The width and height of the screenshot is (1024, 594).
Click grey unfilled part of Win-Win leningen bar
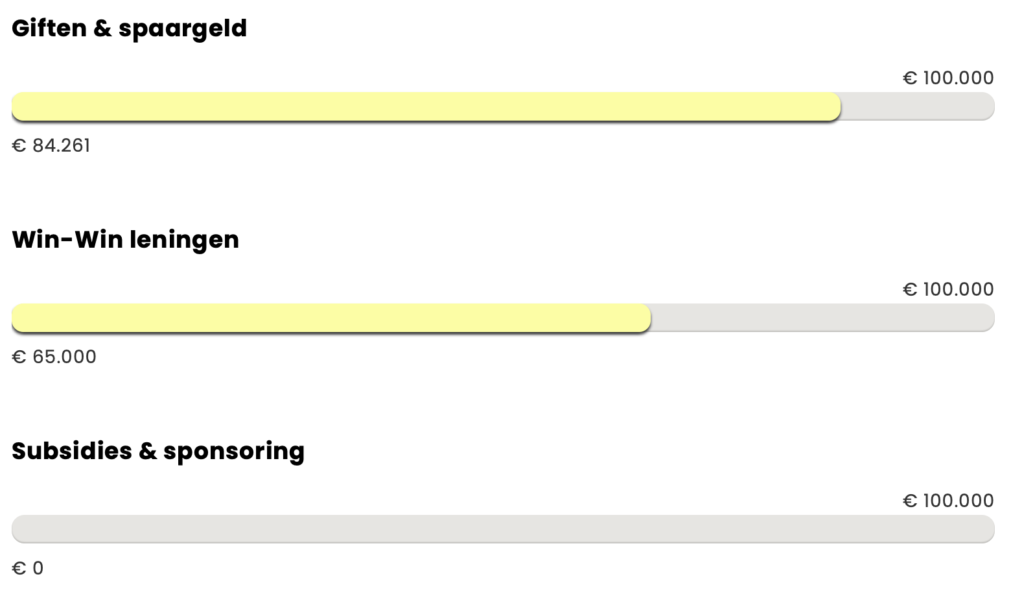[x=823, y=318]
